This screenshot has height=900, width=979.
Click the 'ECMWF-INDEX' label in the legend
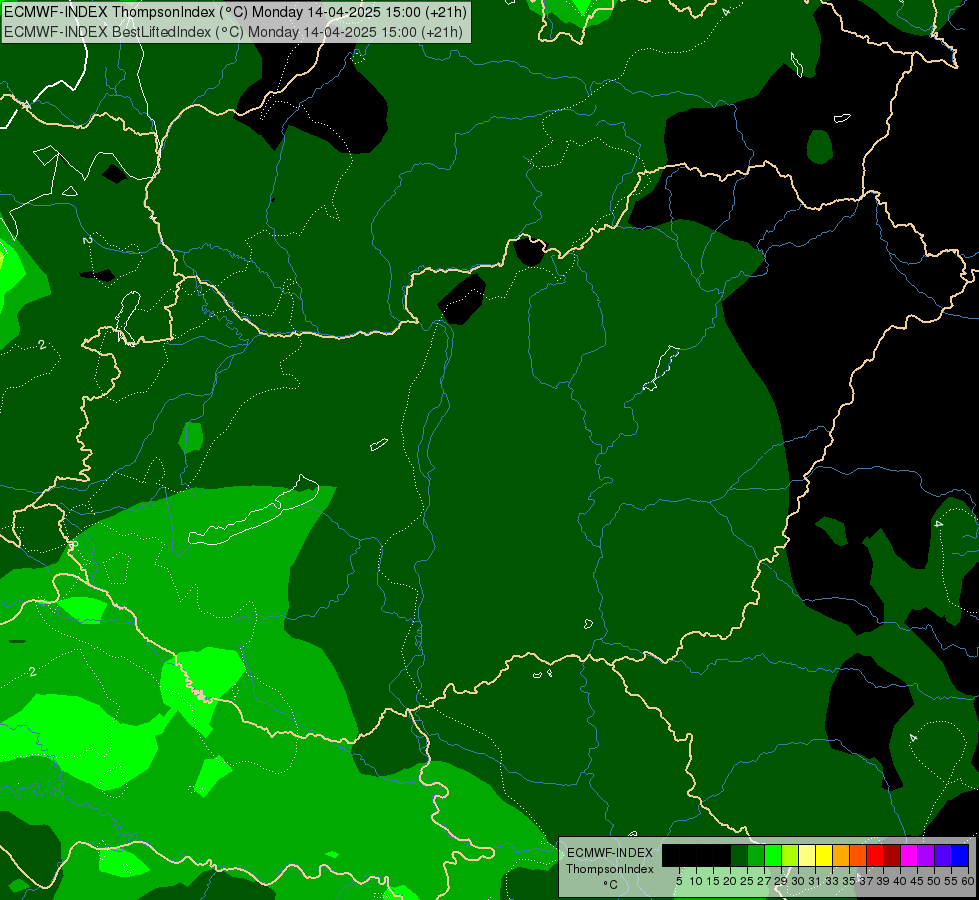[x=610, y=853]
